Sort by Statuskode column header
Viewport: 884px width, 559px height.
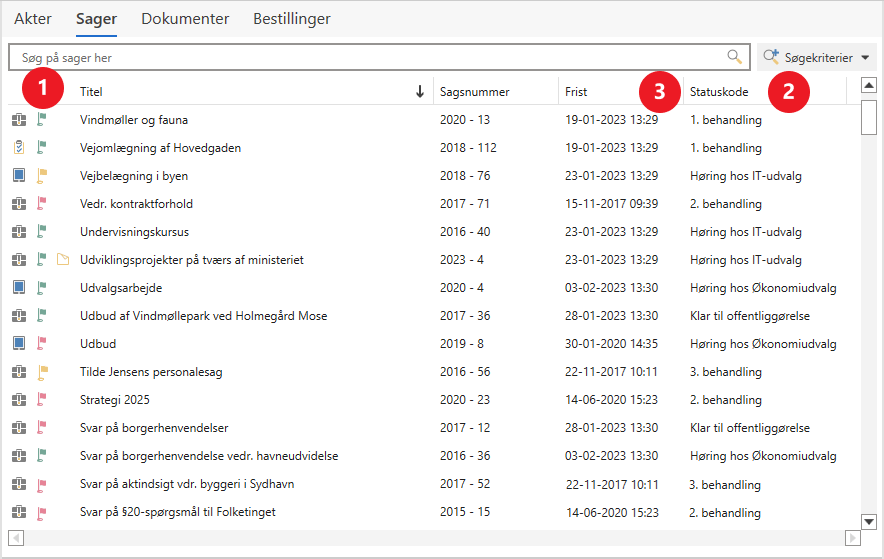tap(718, 92)
